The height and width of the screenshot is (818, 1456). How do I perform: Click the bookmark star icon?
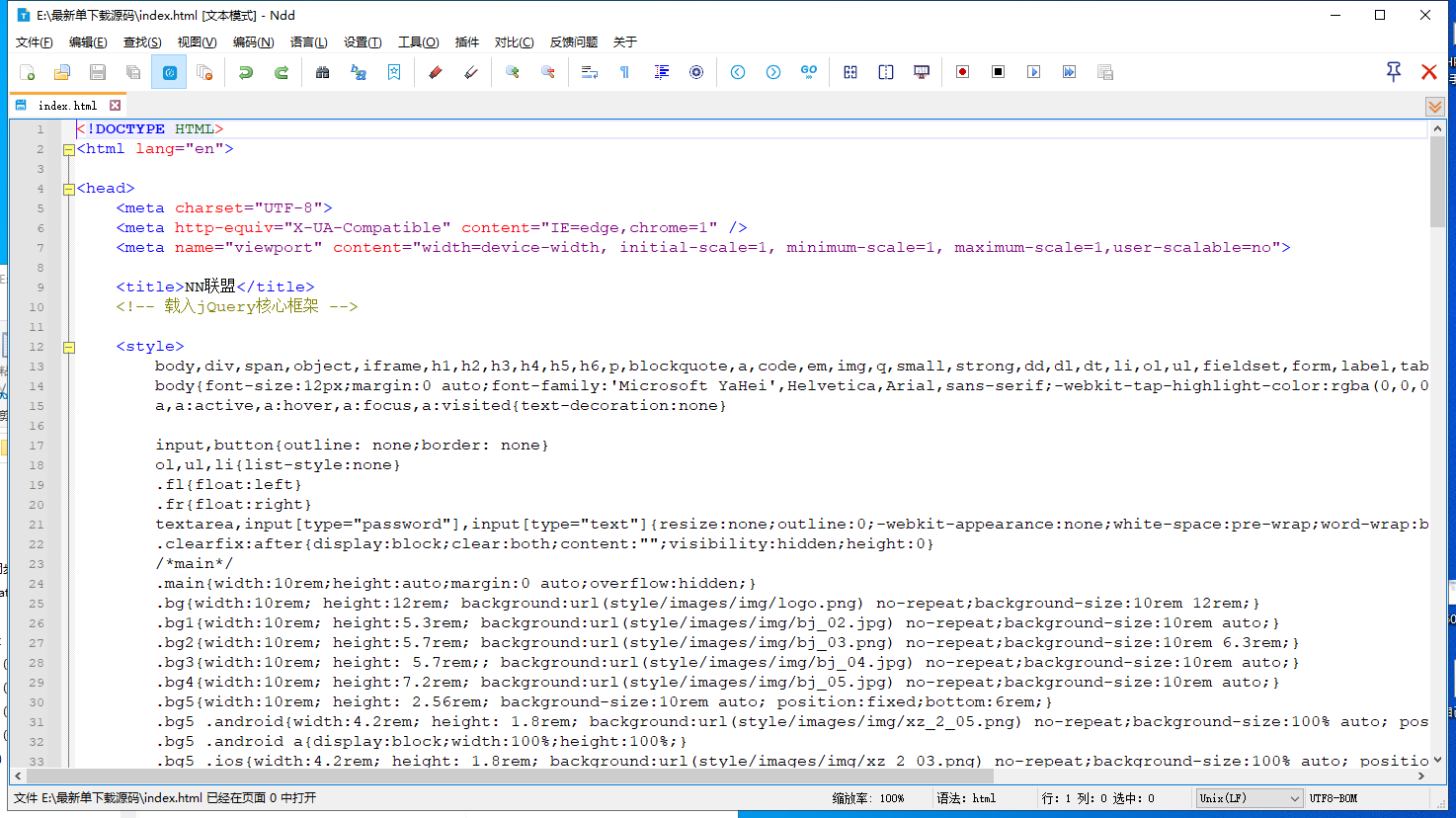pos(394,72)
